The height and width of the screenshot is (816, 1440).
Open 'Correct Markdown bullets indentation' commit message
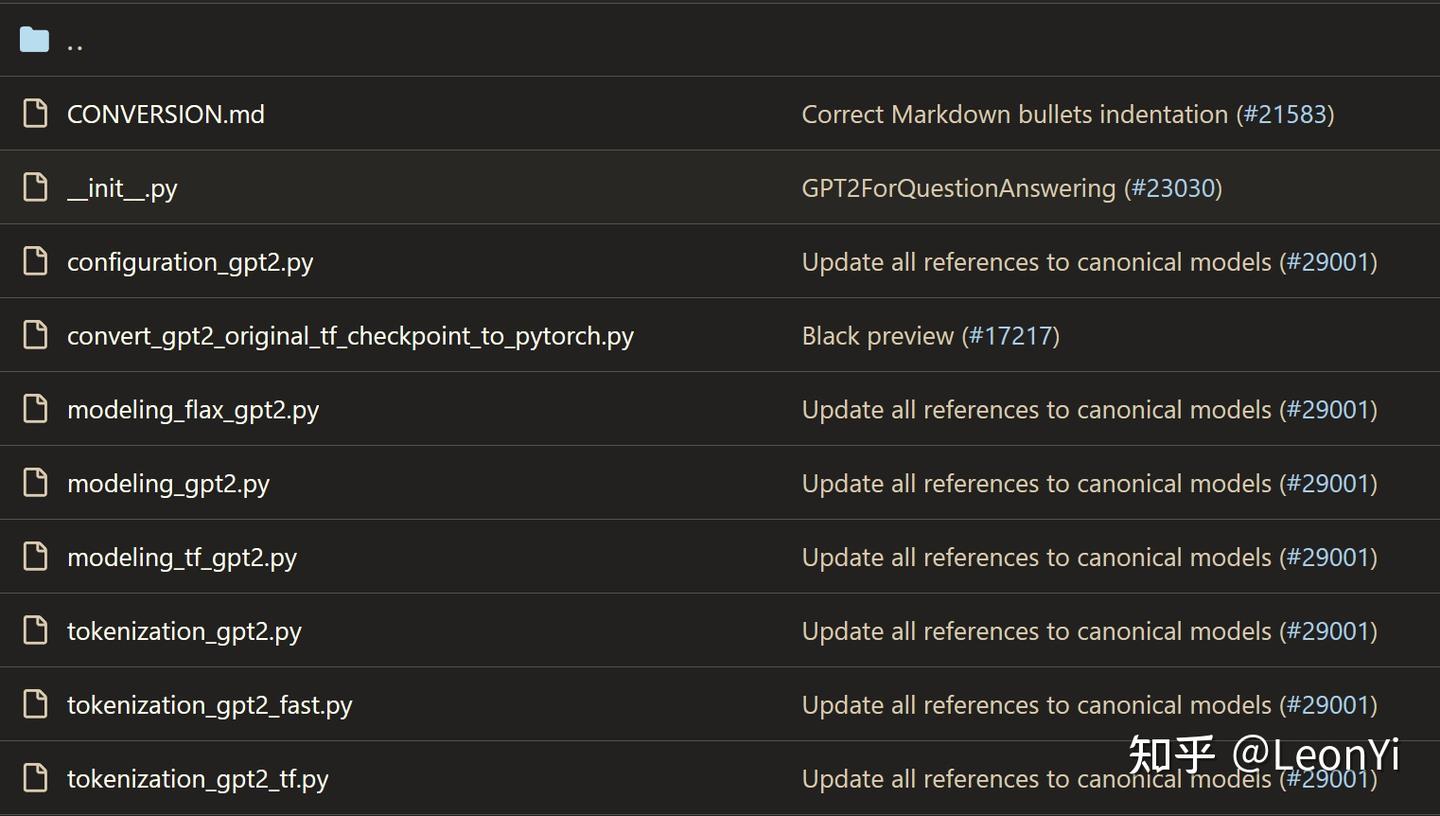pyautogui.click(x=1014, y=115)
